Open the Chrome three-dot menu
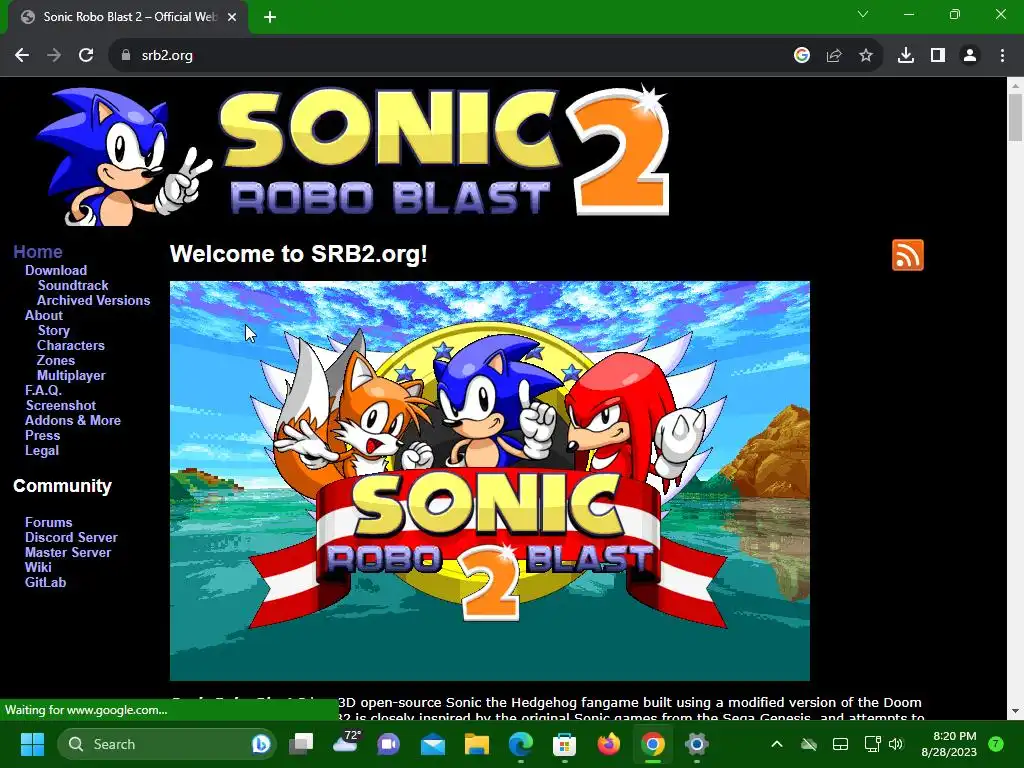1024x768 pixels. [x=1002, y=56]
